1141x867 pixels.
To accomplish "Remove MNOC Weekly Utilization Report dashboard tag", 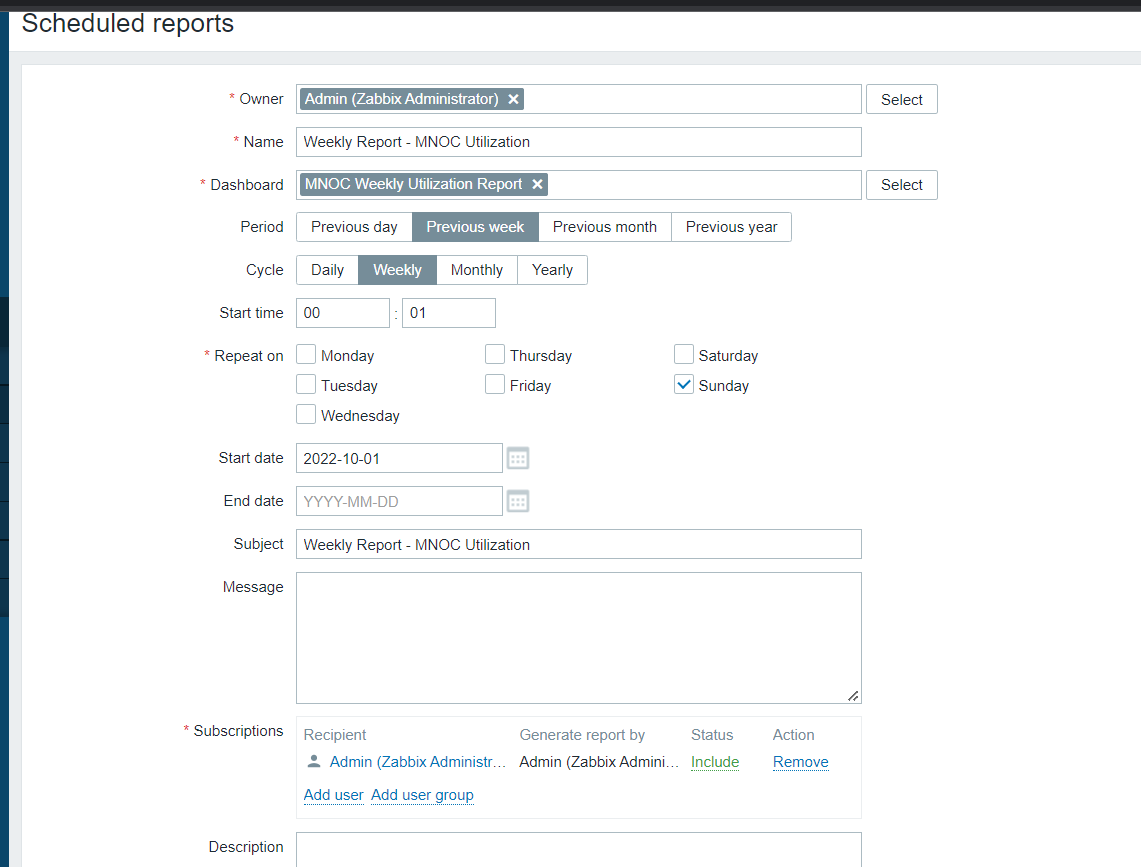I will pos(537,184).
